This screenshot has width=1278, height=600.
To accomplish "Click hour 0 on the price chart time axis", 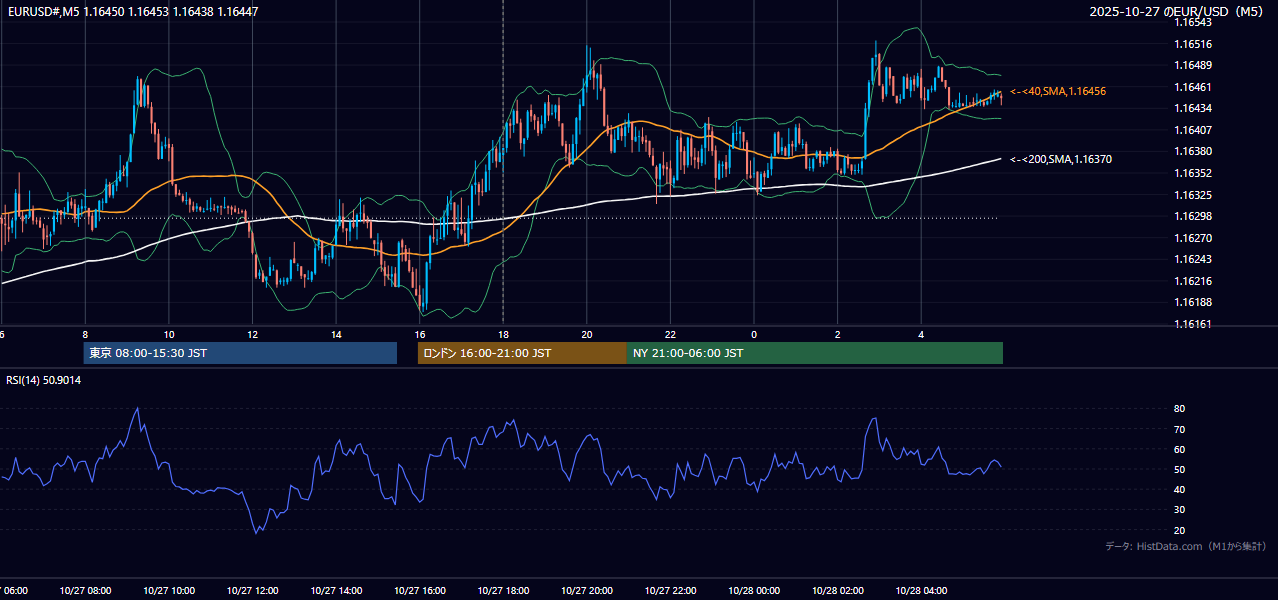I will tap(754, 334).
